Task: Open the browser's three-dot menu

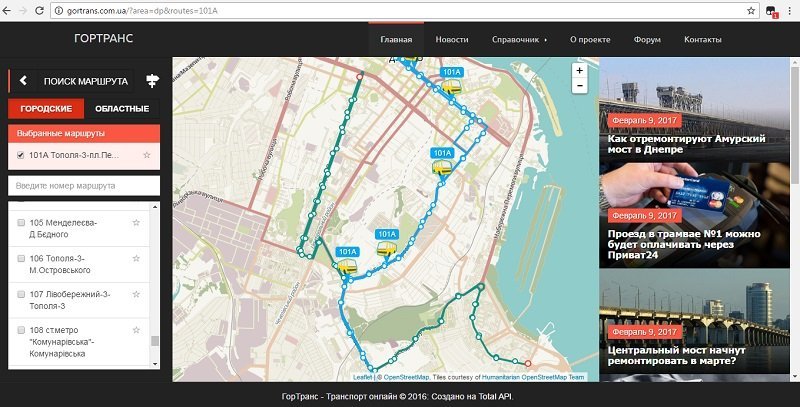Action: click(789, 10)
